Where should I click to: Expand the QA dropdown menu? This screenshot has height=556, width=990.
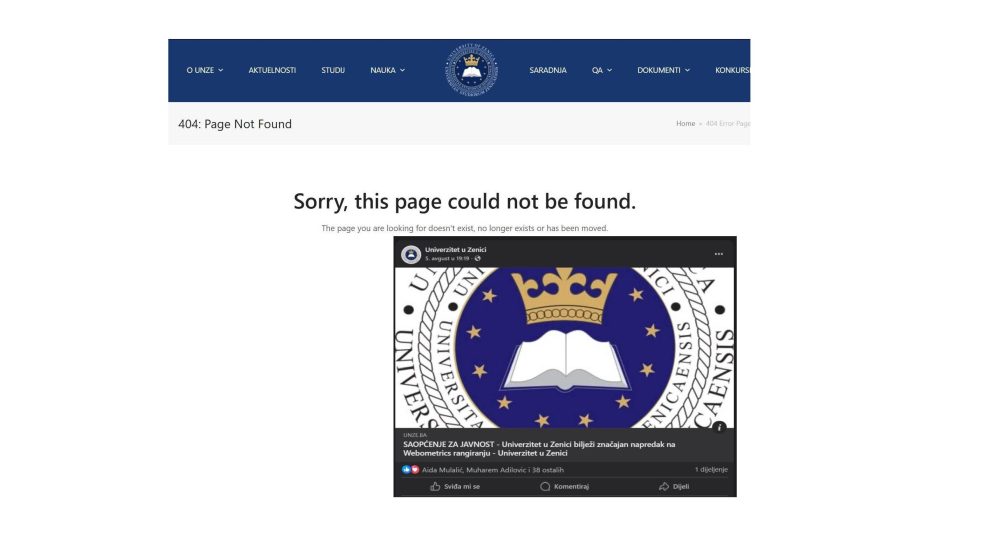pos(602,70)
